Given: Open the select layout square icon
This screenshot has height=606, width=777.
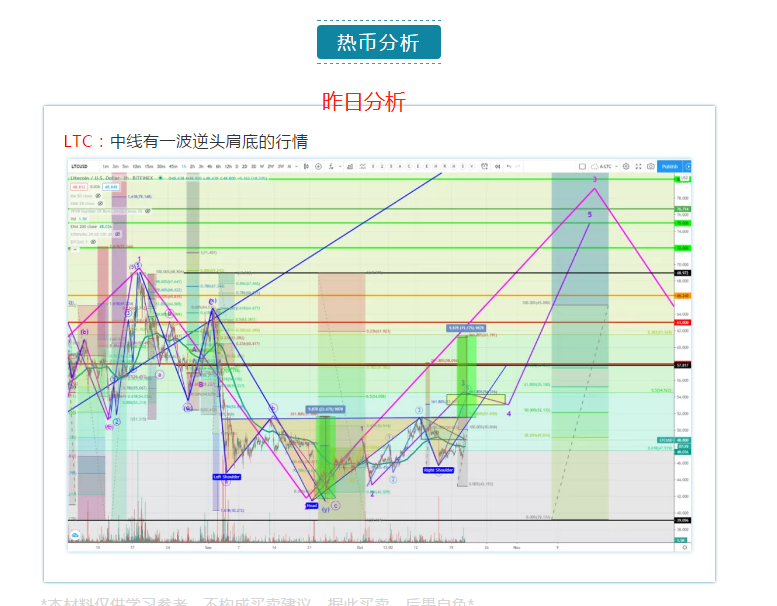Looking at the screenshot, I should pyautogui.click(x=582, y=166).
